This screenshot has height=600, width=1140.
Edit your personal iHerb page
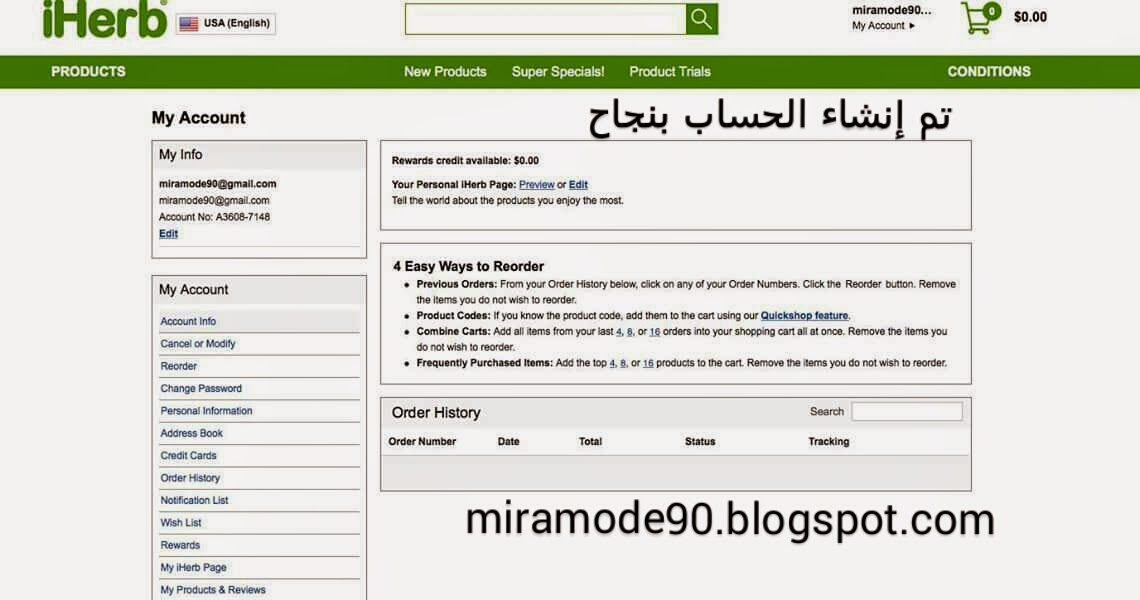click(578, 185)
